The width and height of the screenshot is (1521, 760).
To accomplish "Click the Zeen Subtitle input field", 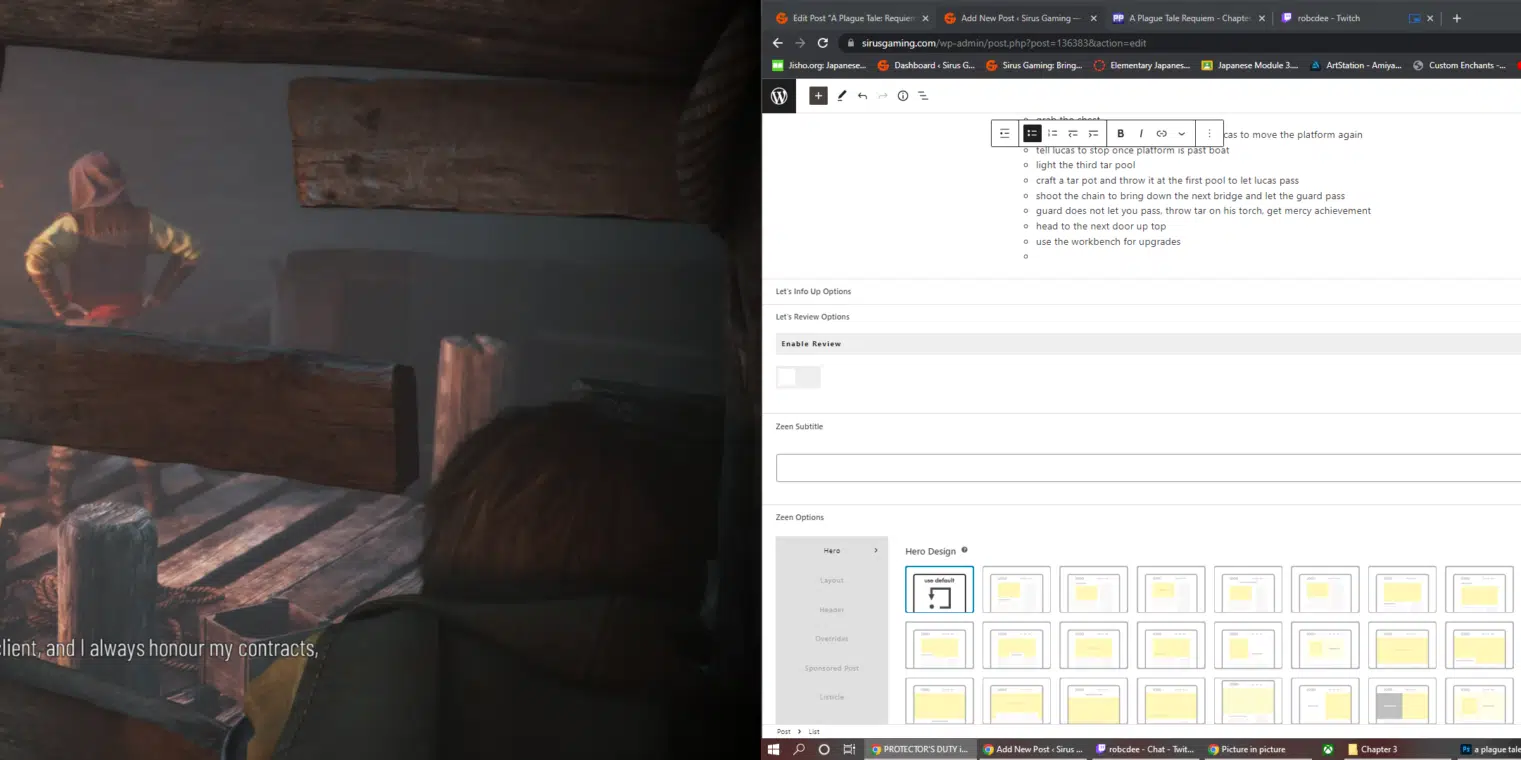I will [1148, 468].
